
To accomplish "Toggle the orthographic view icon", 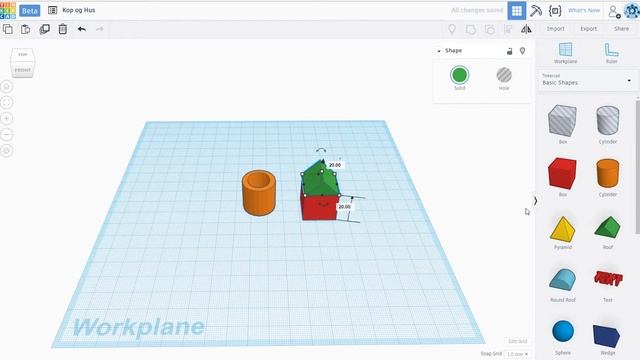I will (x=7, y=151).
